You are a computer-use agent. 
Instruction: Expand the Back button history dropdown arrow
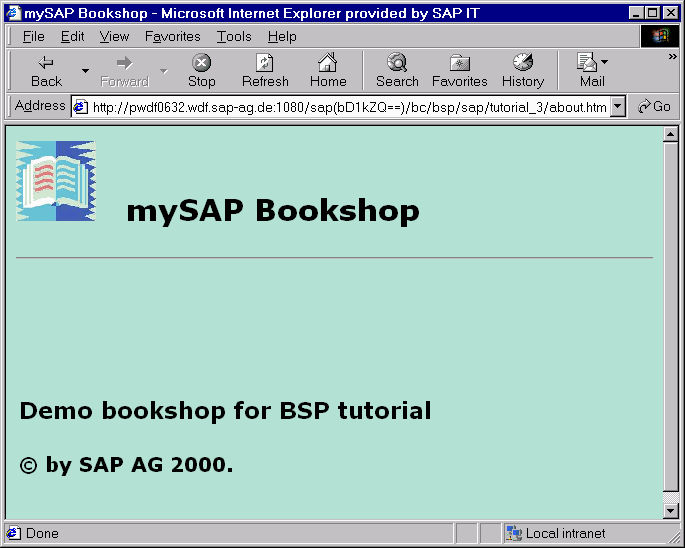click(85, 71)
